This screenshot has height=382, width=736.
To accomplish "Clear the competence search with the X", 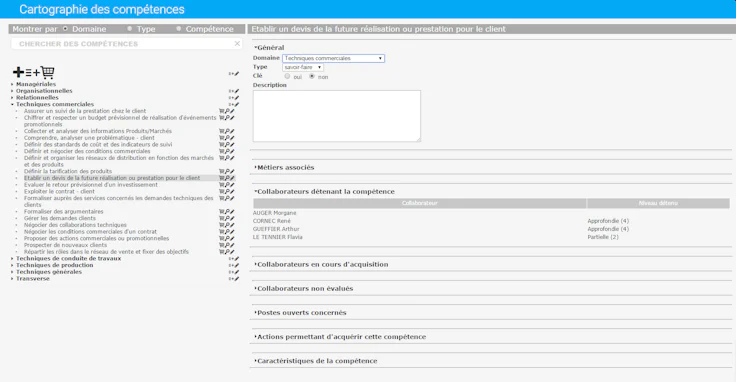I will [237, 44].
